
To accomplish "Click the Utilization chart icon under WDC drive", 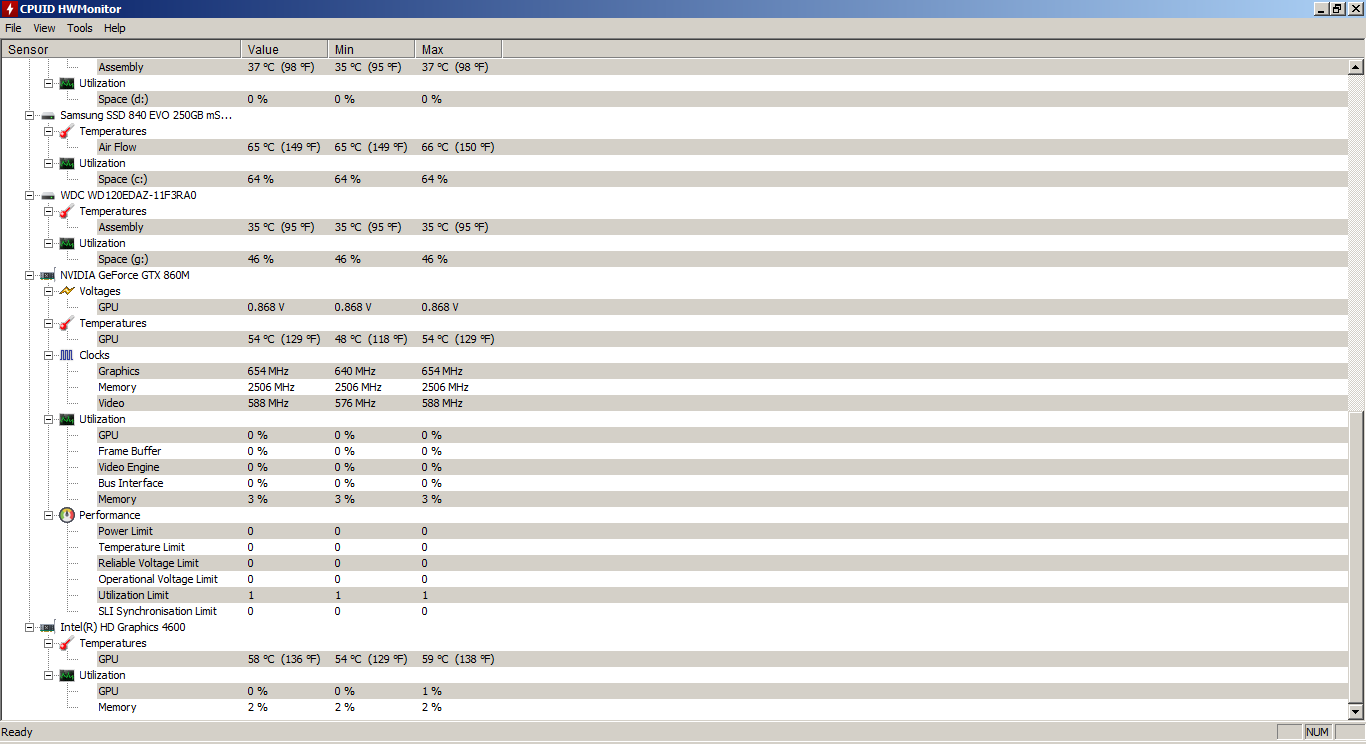I will pos(67,243).
